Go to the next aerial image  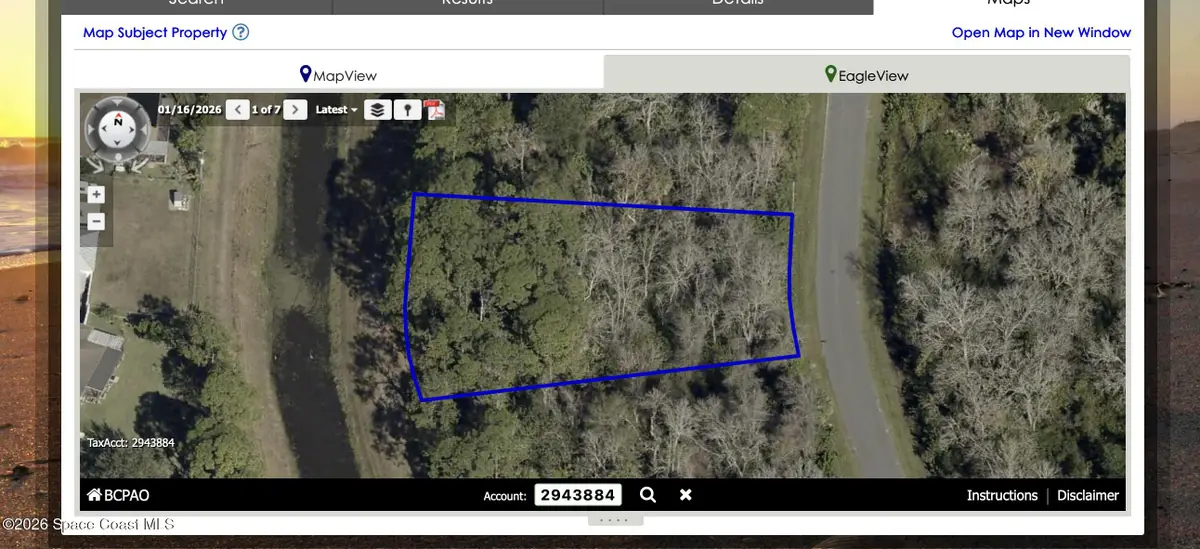click(x=295, y=109)
